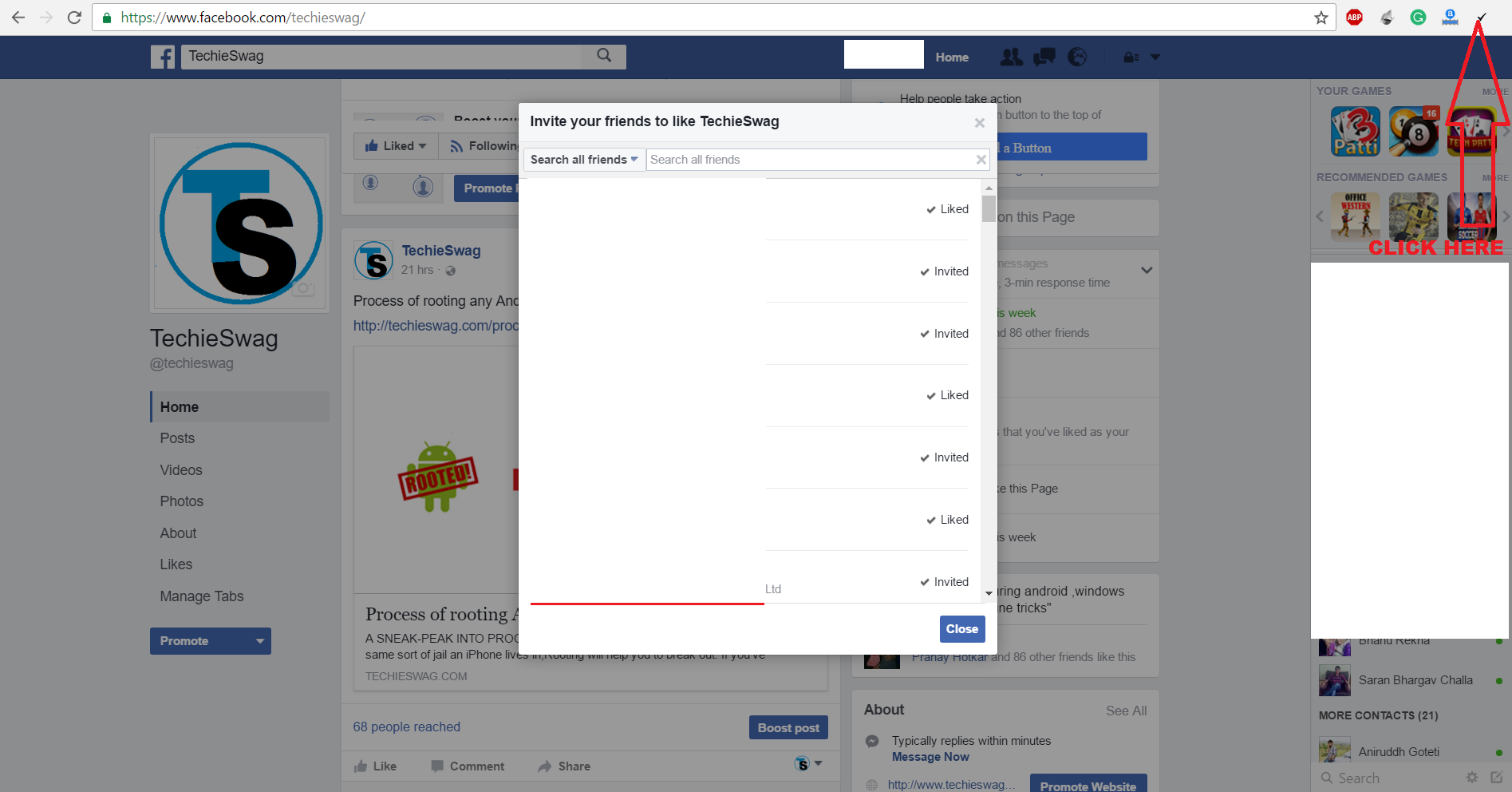Open chat settings gear icon
The image size is (1512, 792).
pyautogui.click(x=1472, y=778)
